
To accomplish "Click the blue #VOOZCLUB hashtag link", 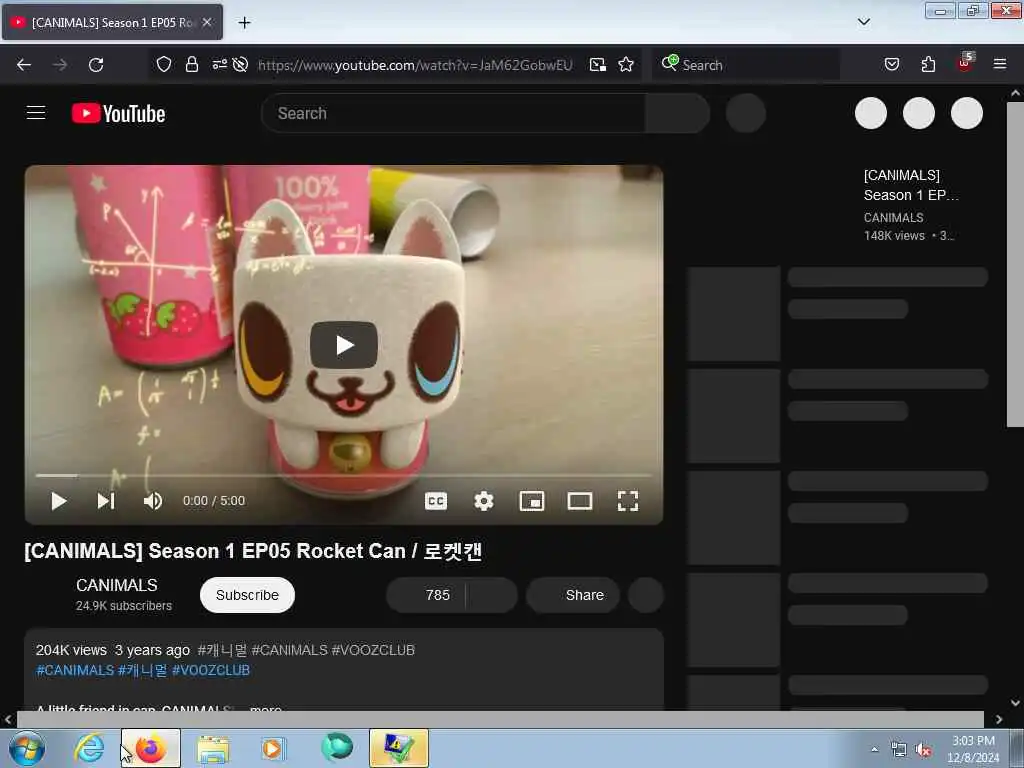I will pyautogui.click(x=211, y=670).
